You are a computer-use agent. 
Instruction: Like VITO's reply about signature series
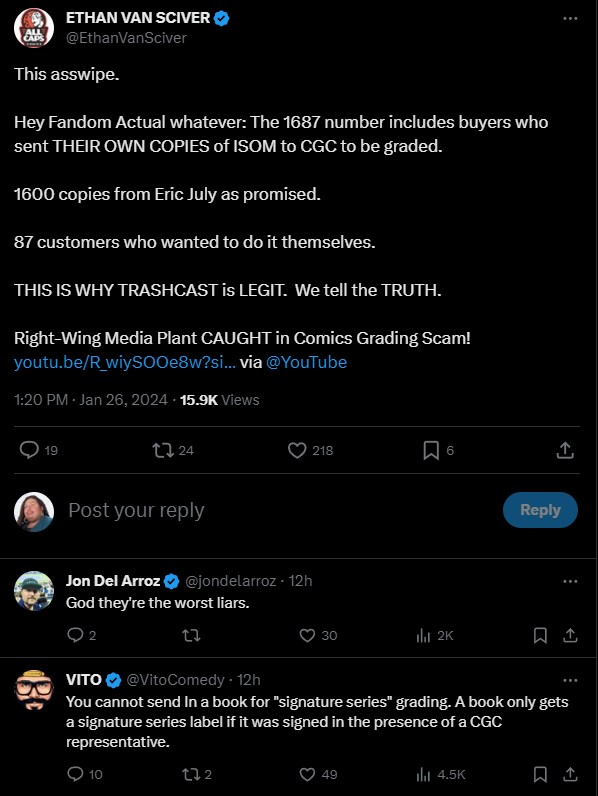(x=307, y=774)
